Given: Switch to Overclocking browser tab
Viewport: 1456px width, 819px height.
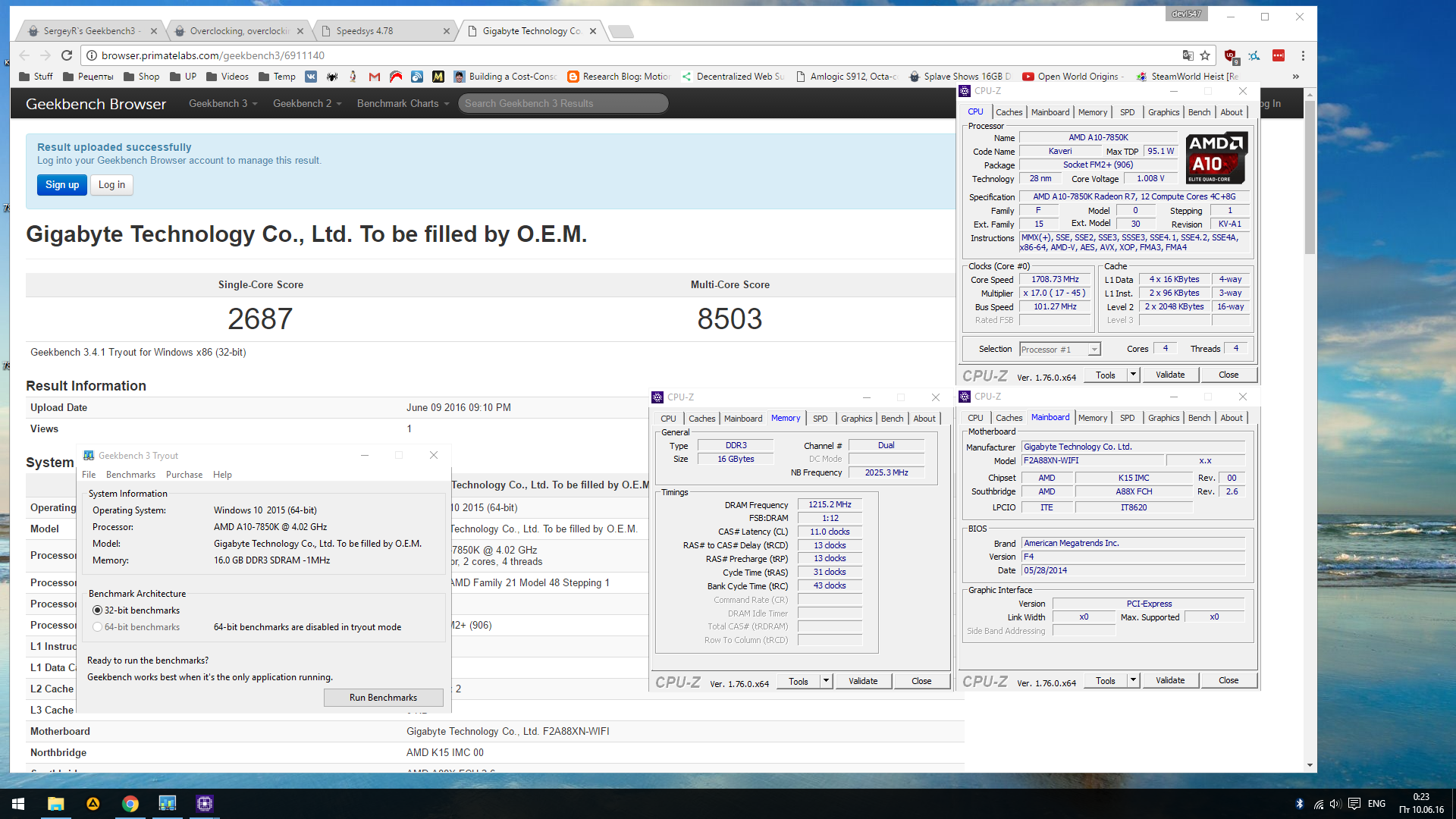Looking at the screenshot, I should pyautogui.click(x=238, y=31).
